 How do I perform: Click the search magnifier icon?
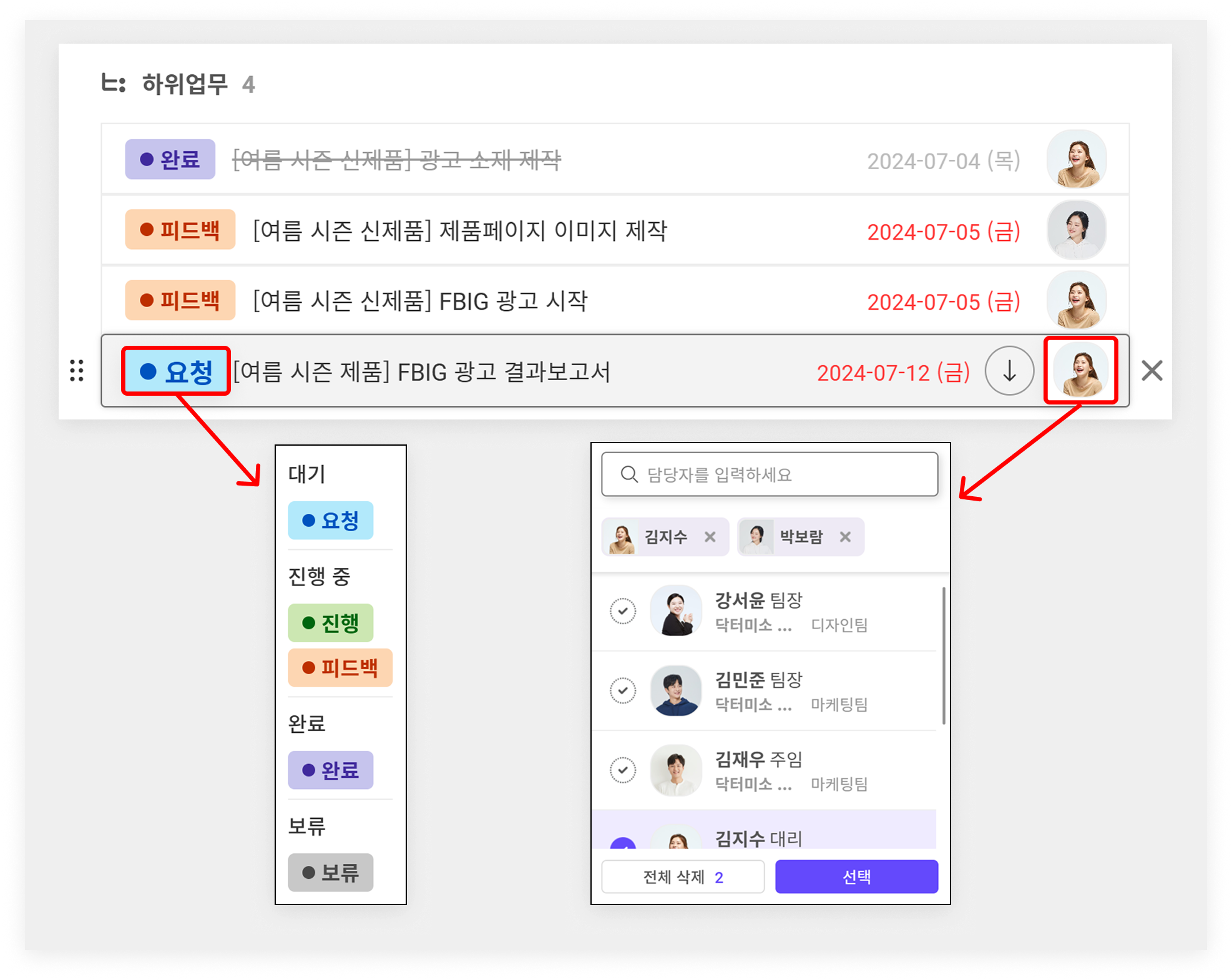click(x=629, y=474)
